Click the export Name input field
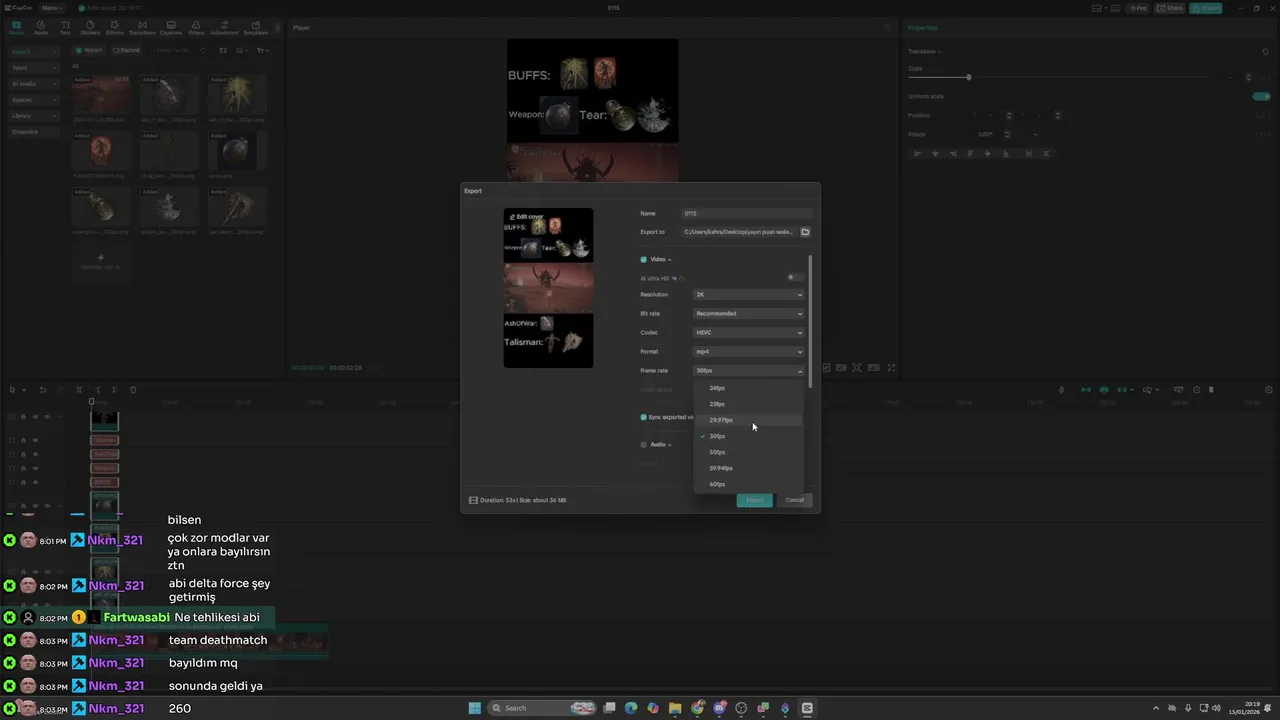1280x720 pixels. pyautogui.click(x=746, y=213)
